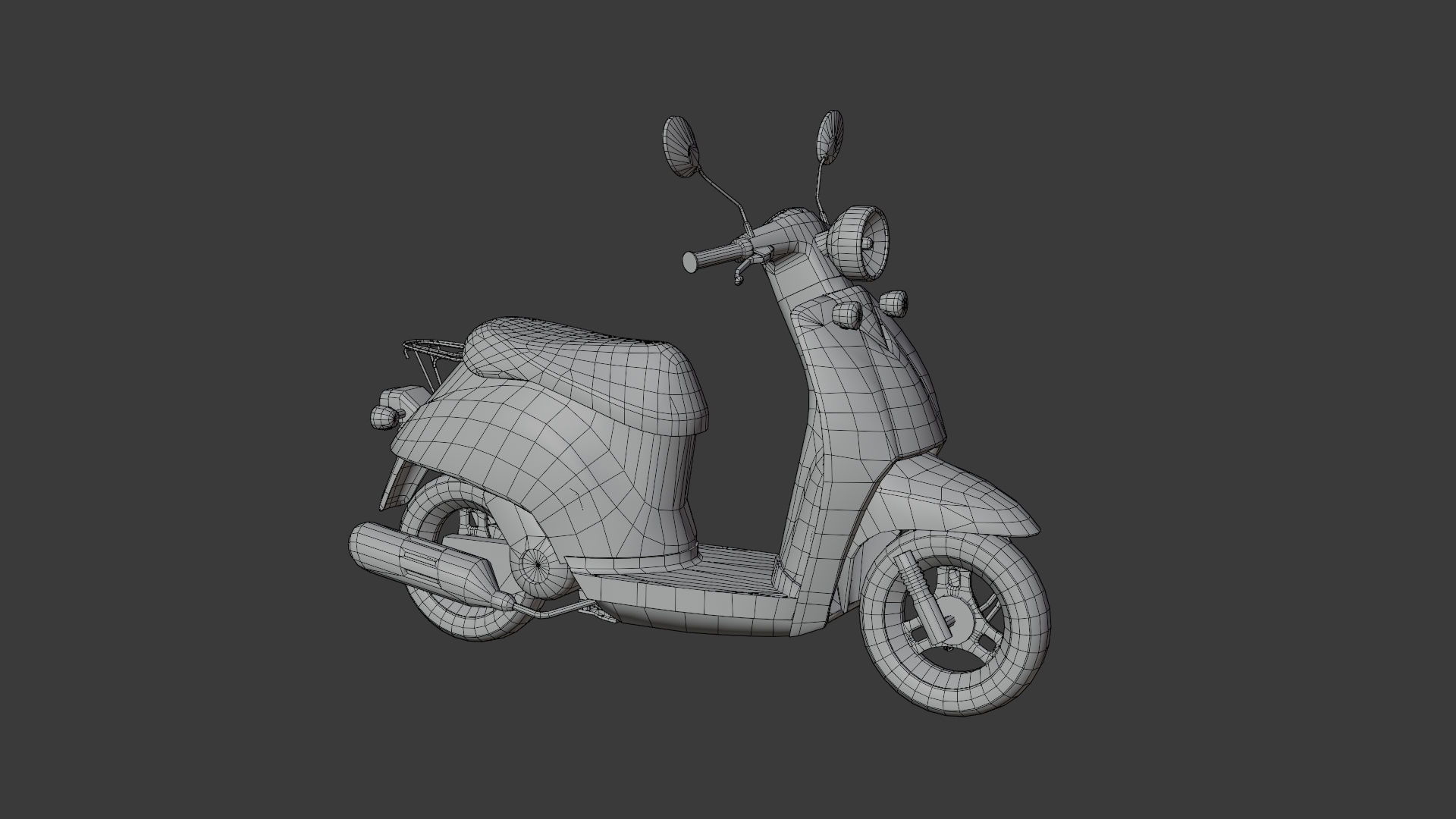Click the handlebar grip end cap

point(689,262)
